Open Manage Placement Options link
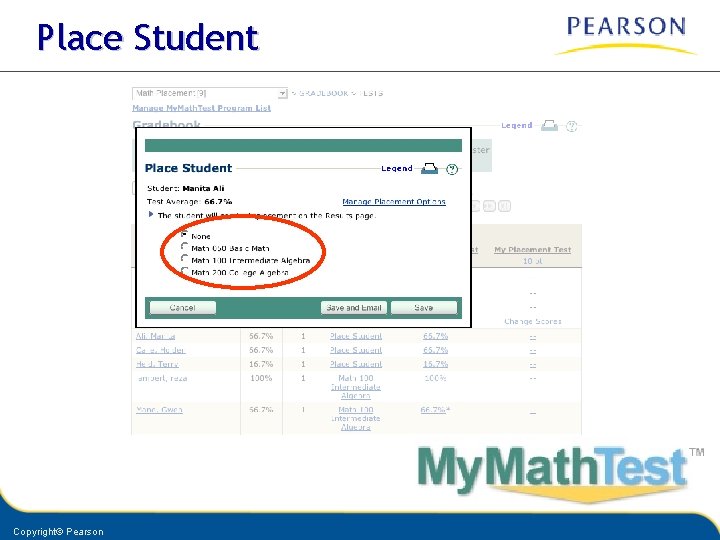The image size is (720, 540). click(394, 202)
